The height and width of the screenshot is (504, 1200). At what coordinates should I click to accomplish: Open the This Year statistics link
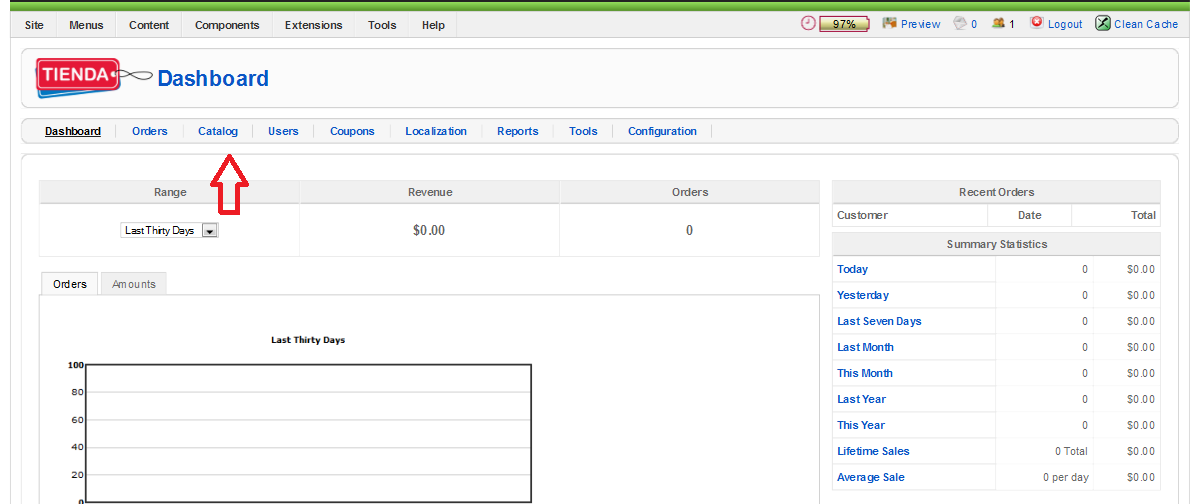(861, 425)
